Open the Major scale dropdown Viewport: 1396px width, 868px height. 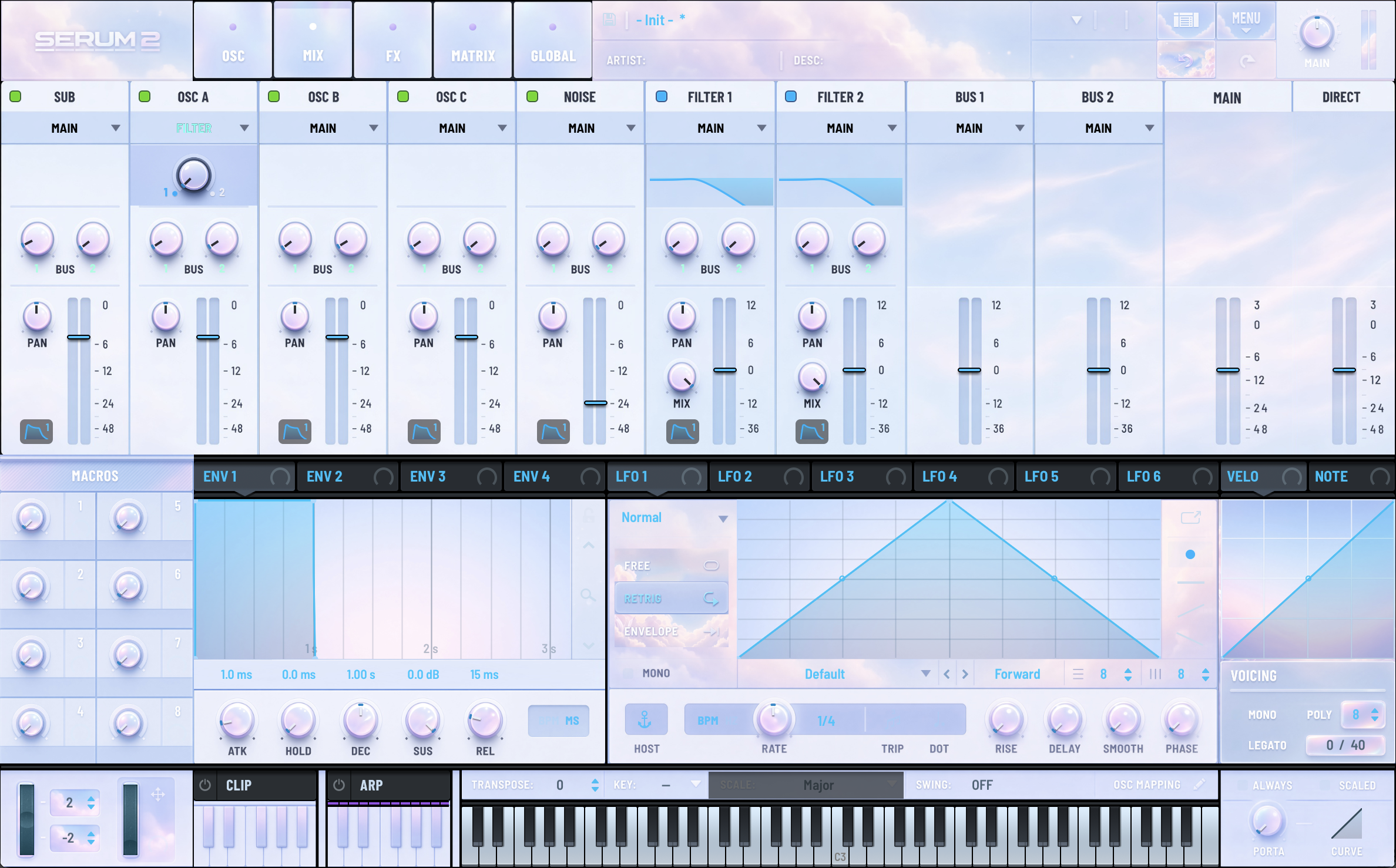tap(806, 785)
